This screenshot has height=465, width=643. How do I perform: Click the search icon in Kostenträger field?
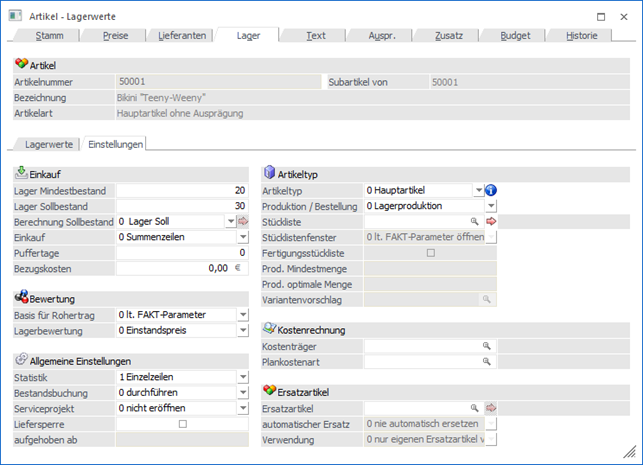coord(487,346)
